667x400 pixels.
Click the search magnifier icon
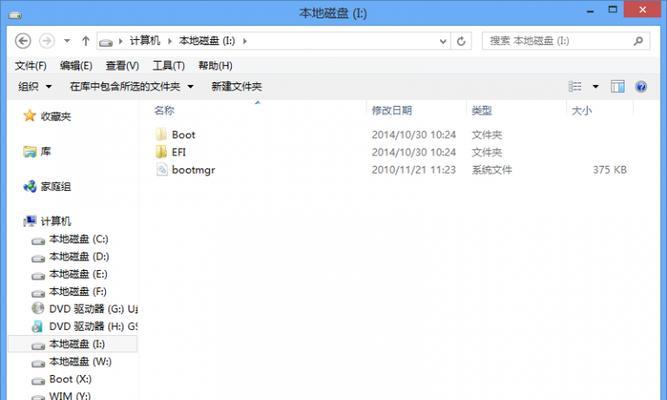tap(638, 41)
